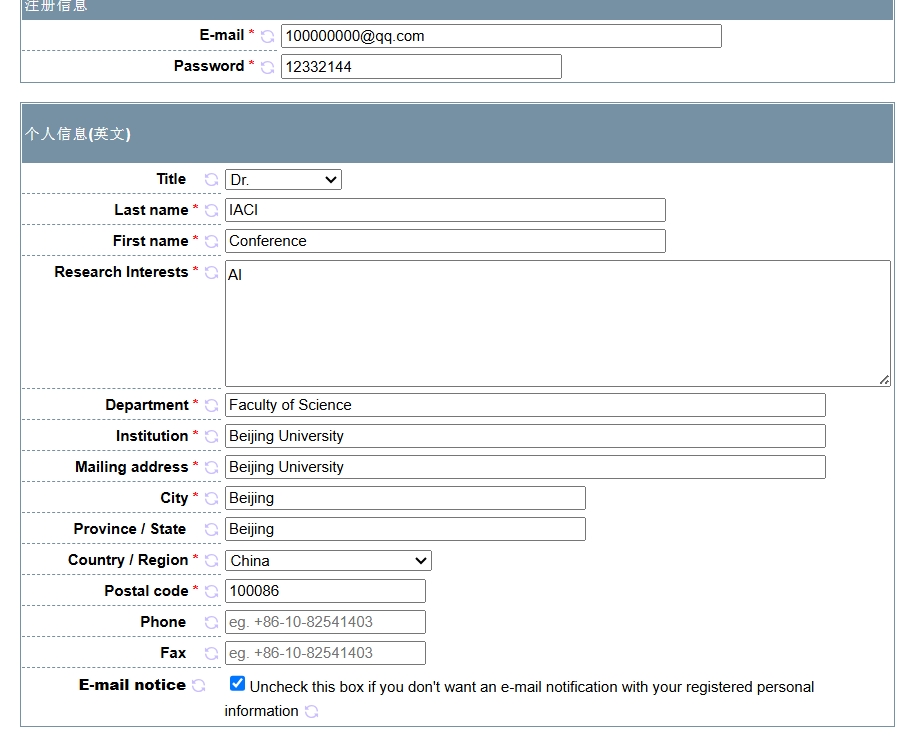Click the refresh icon after the word information
Screen dimensions: 924x742
click(x=312, y=712)
